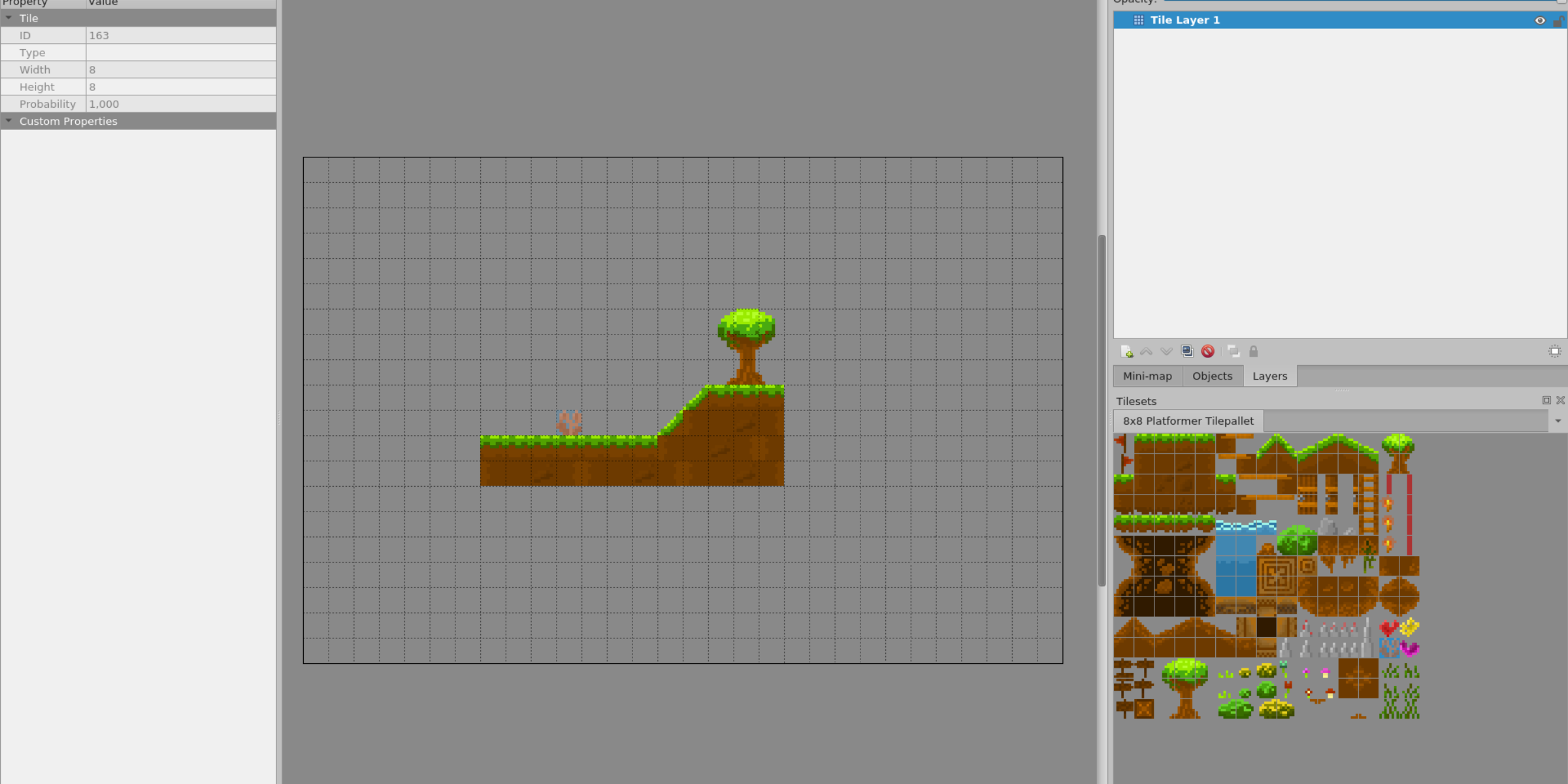This screenshot has height=784, width=1568.
Task: Select the Layers tab panel
Action: [x=1270, y=375]
